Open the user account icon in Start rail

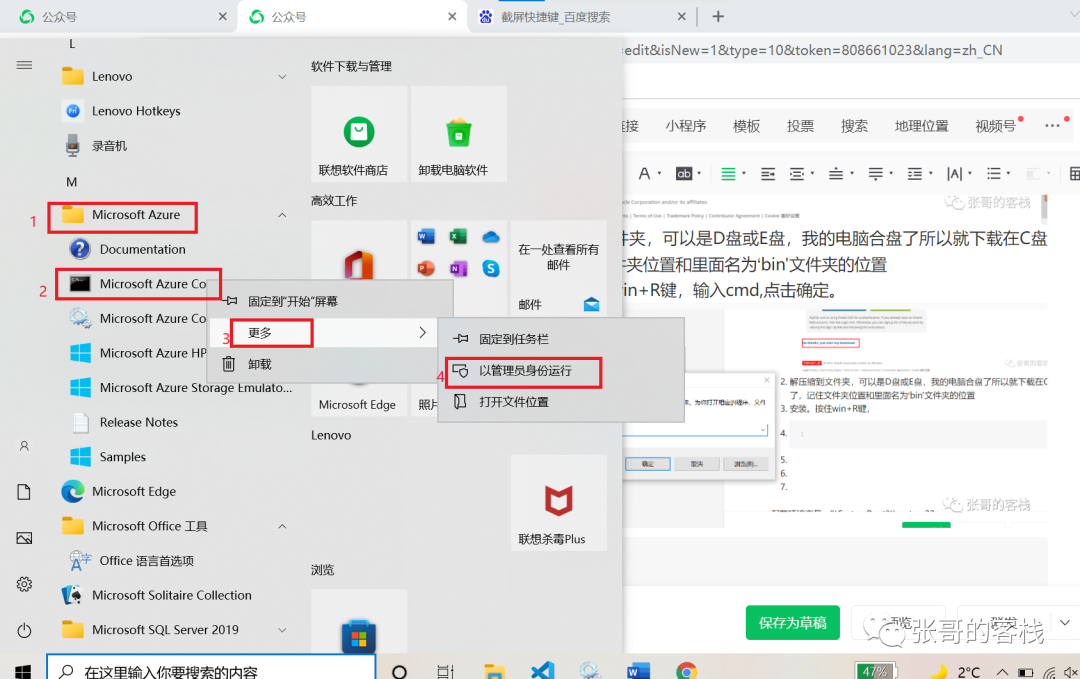coord(24,446)
